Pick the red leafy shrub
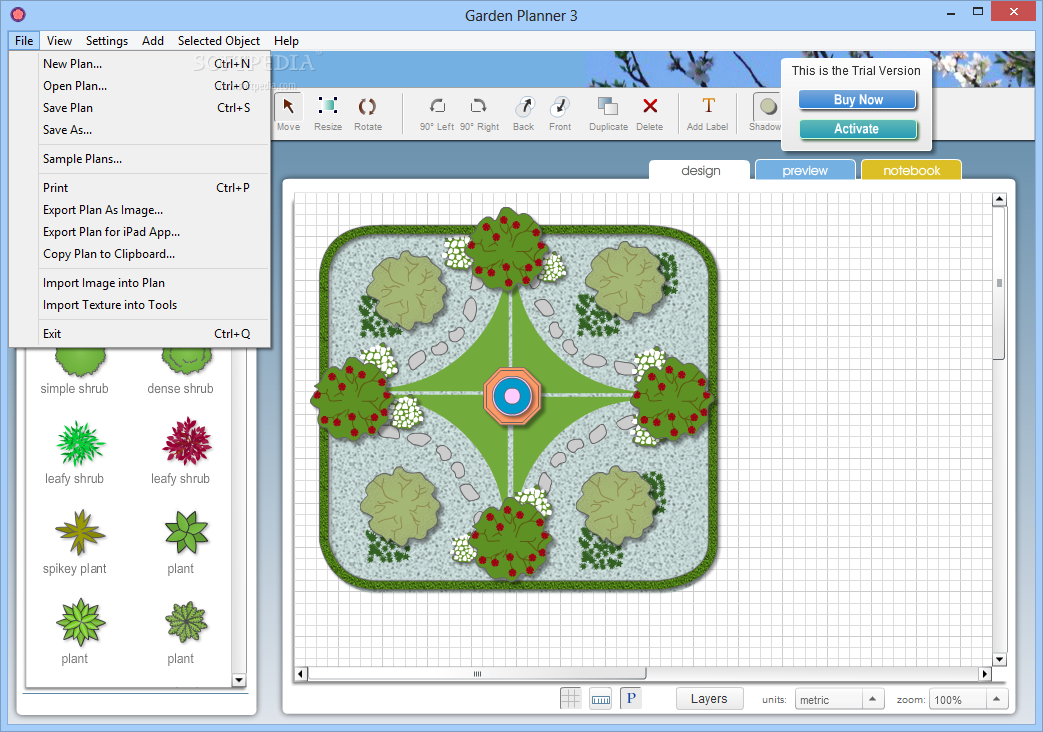Image resolution: width=1043 pixels, height=732 pixels. coord(187,441)
